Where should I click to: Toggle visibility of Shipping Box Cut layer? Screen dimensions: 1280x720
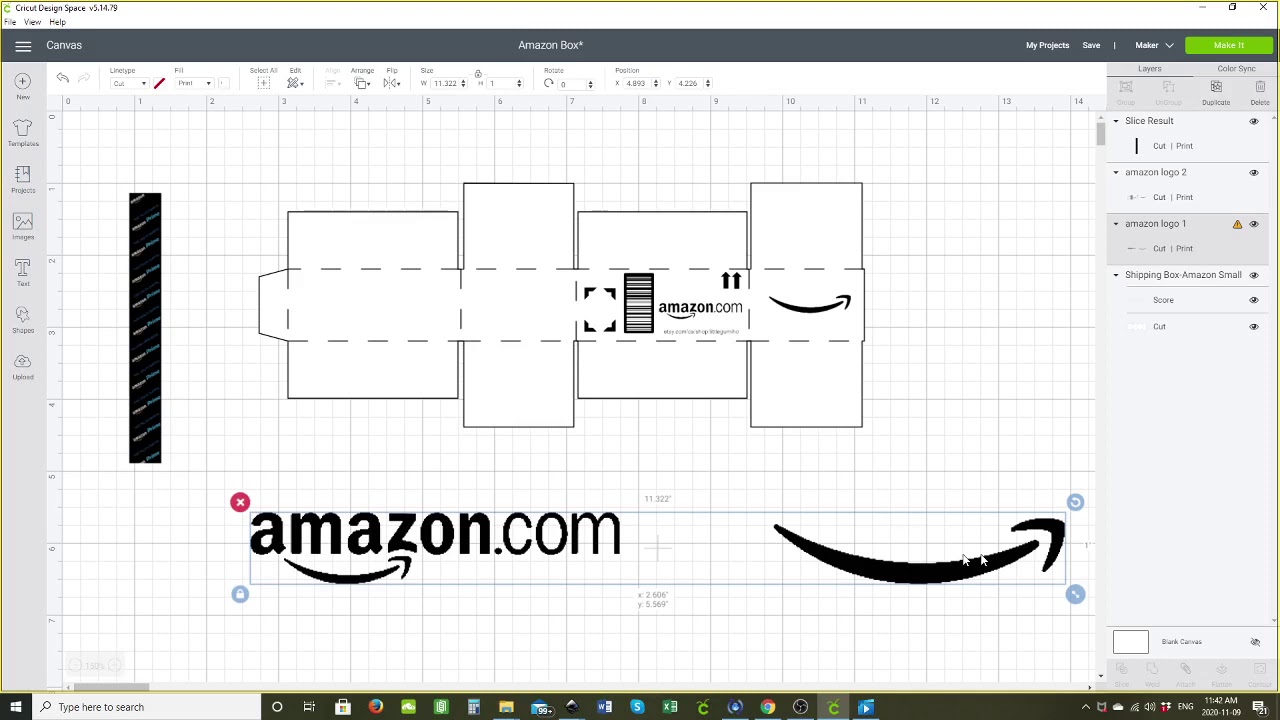tap(1254, 326)
